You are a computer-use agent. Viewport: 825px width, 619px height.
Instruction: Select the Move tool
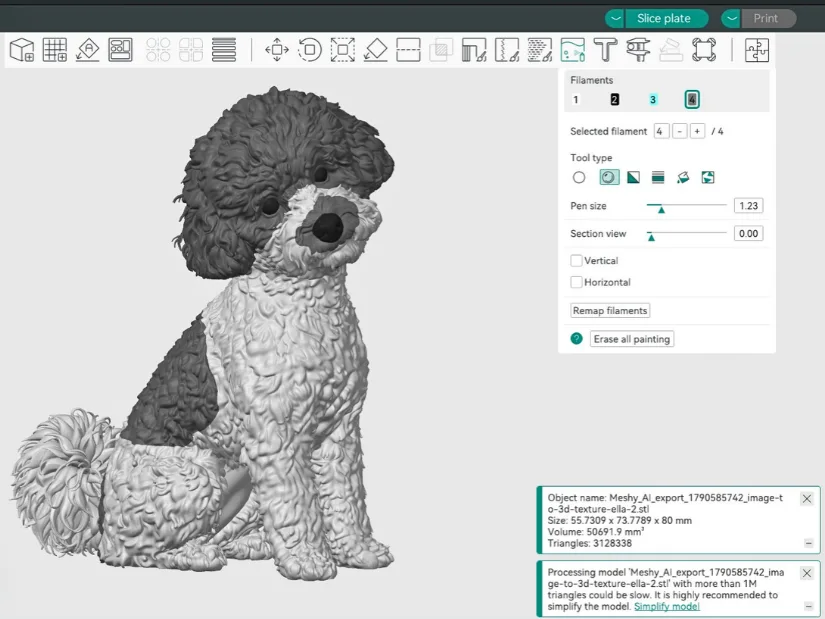[x=277, y=49]
